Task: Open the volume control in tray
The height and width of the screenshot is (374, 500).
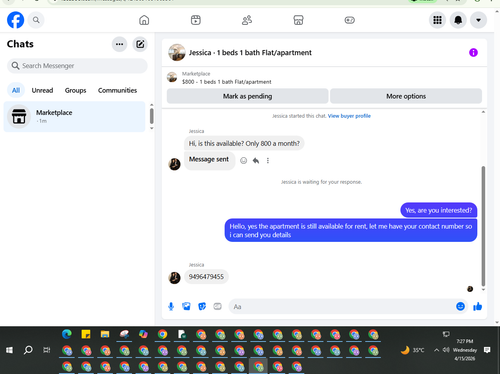Action: tap(446, 350)
